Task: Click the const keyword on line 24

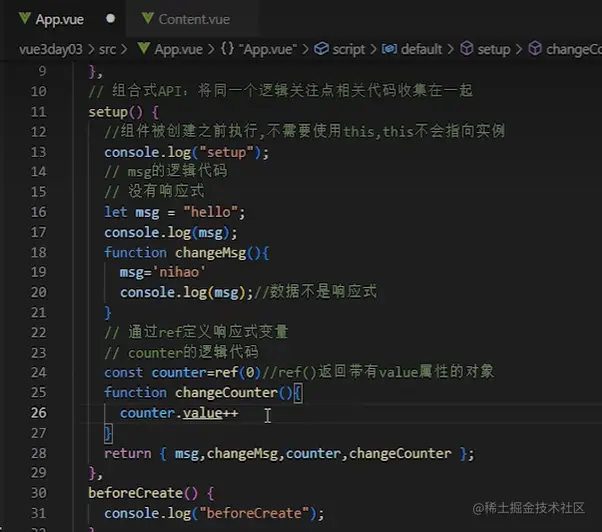Action: [123, 372]
